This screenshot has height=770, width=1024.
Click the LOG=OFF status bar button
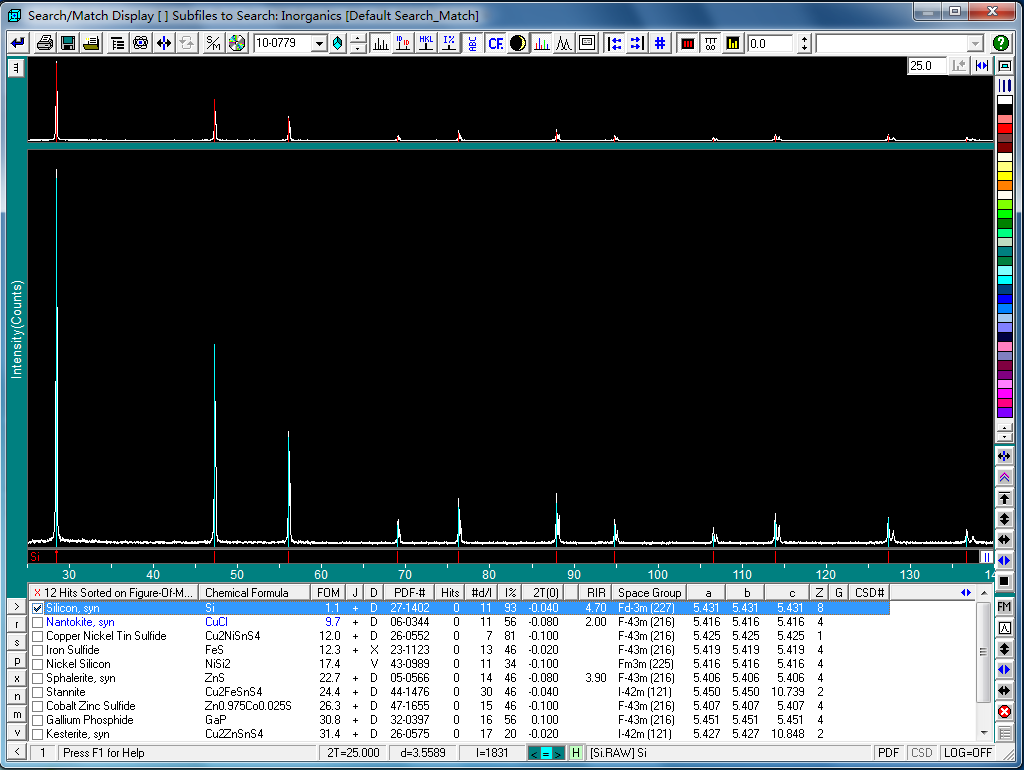967,753
